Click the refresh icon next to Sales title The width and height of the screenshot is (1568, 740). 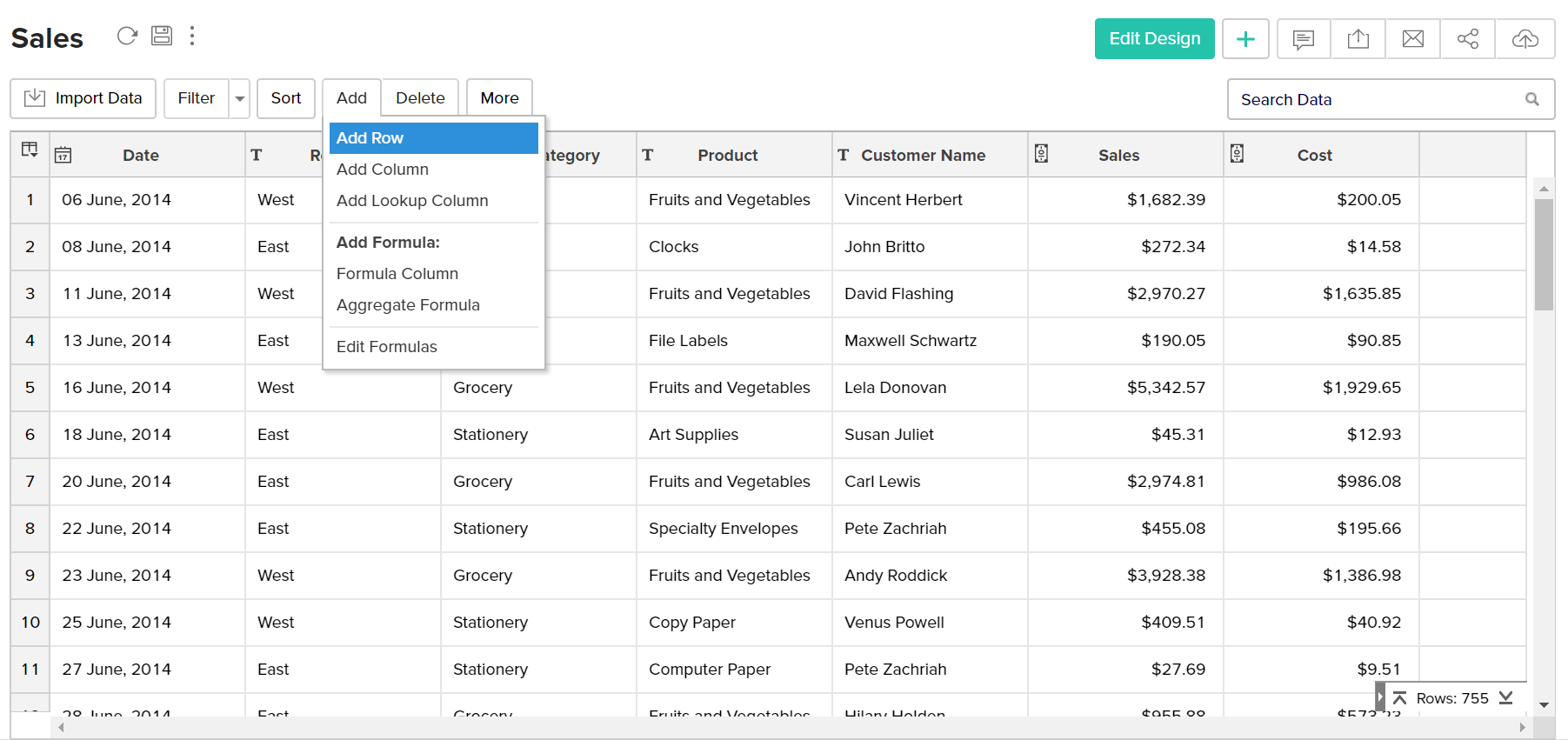click(x=127, y=36)
